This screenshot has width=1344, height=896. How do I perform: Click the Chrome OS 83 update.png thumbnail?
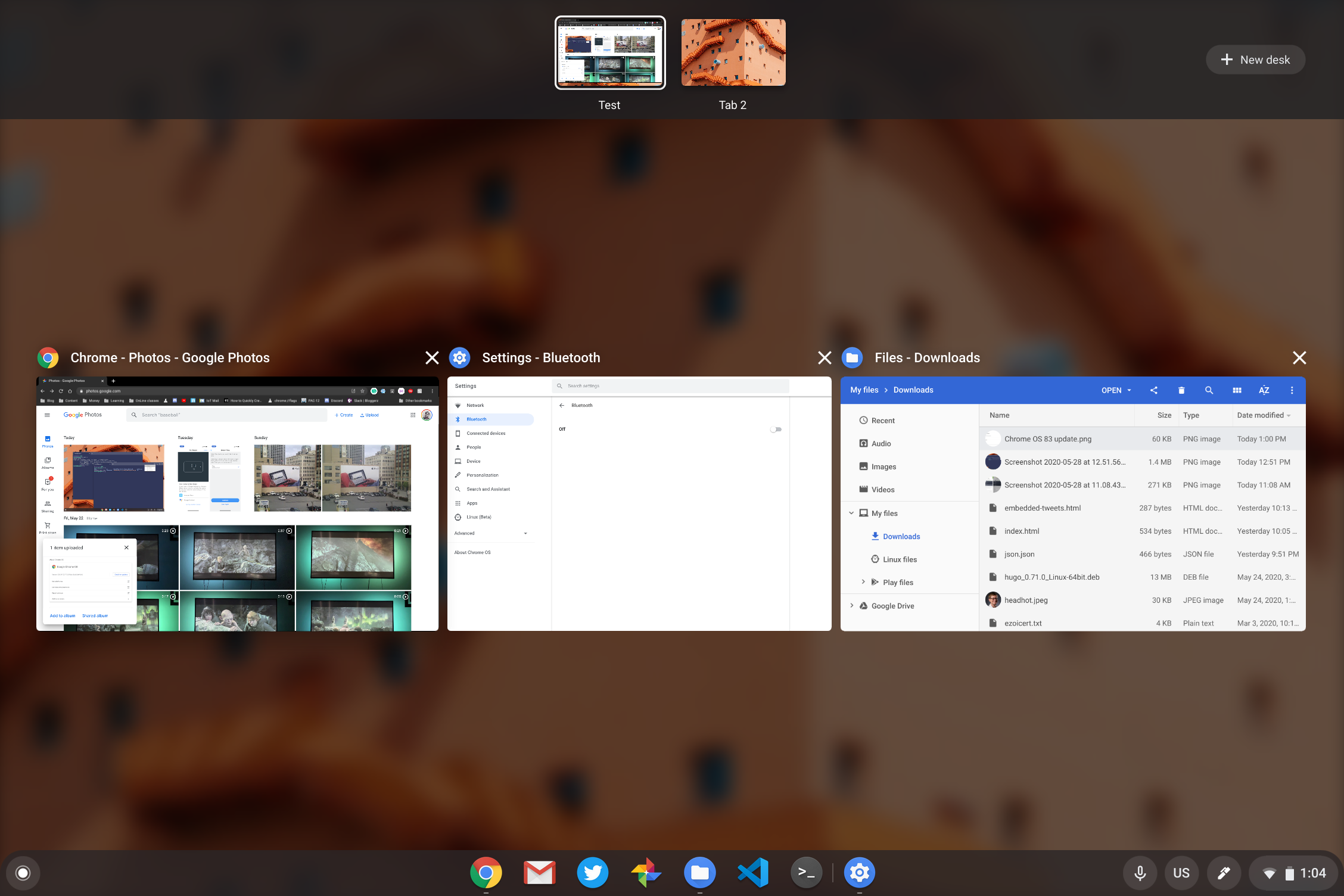point(993,439)
